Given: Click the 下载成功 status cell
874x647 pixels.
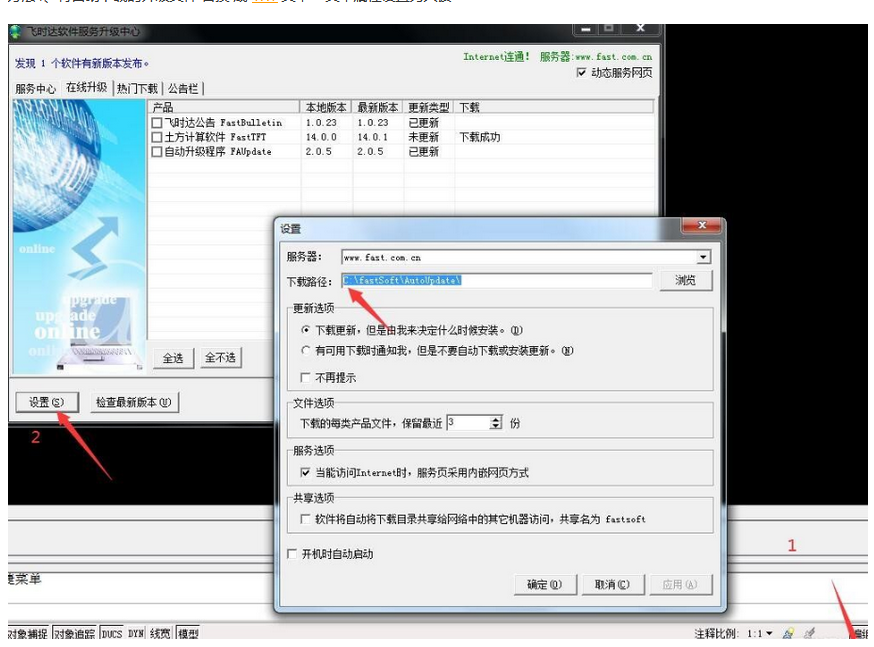Looking at the screenshot, I should coord(479,137).
